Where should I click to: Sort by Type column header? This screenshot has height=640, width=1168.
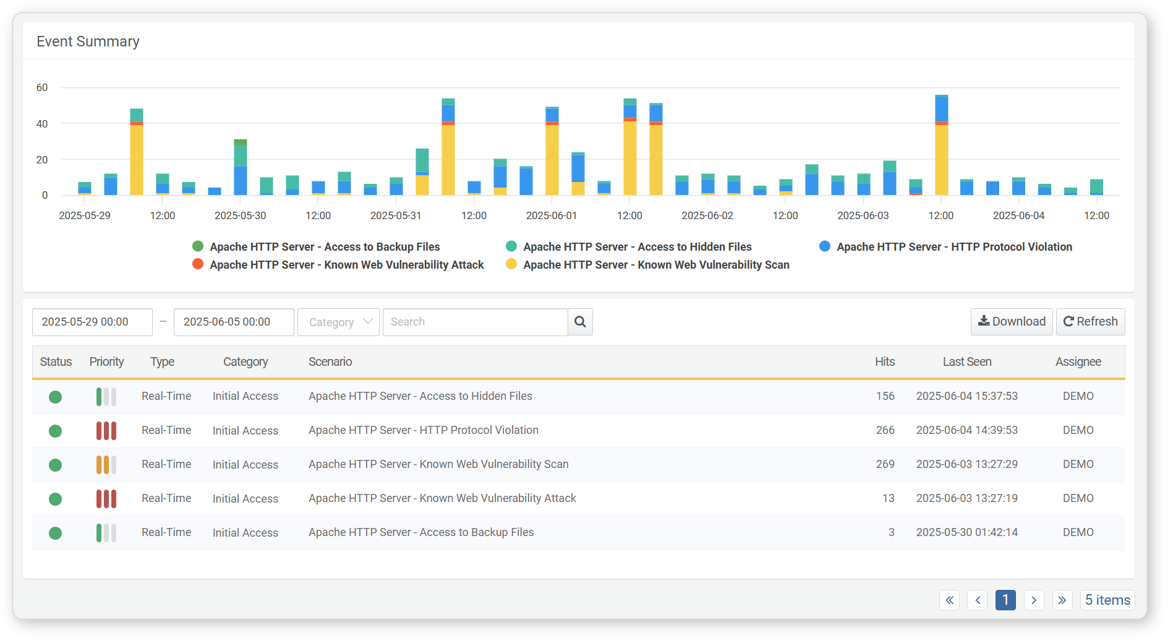[162, 361]
